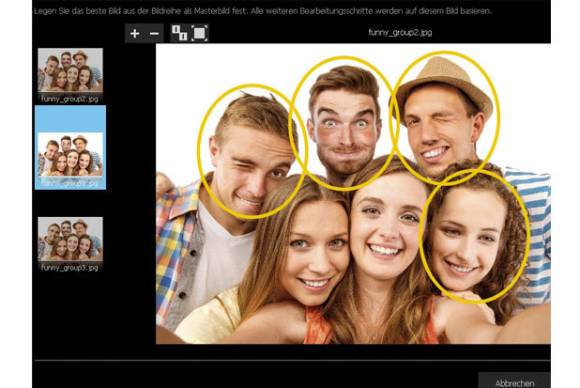Switch to the 1:1 actual size view
The image size is (580, 388).
pyautogui.click(x=179, y=33)
